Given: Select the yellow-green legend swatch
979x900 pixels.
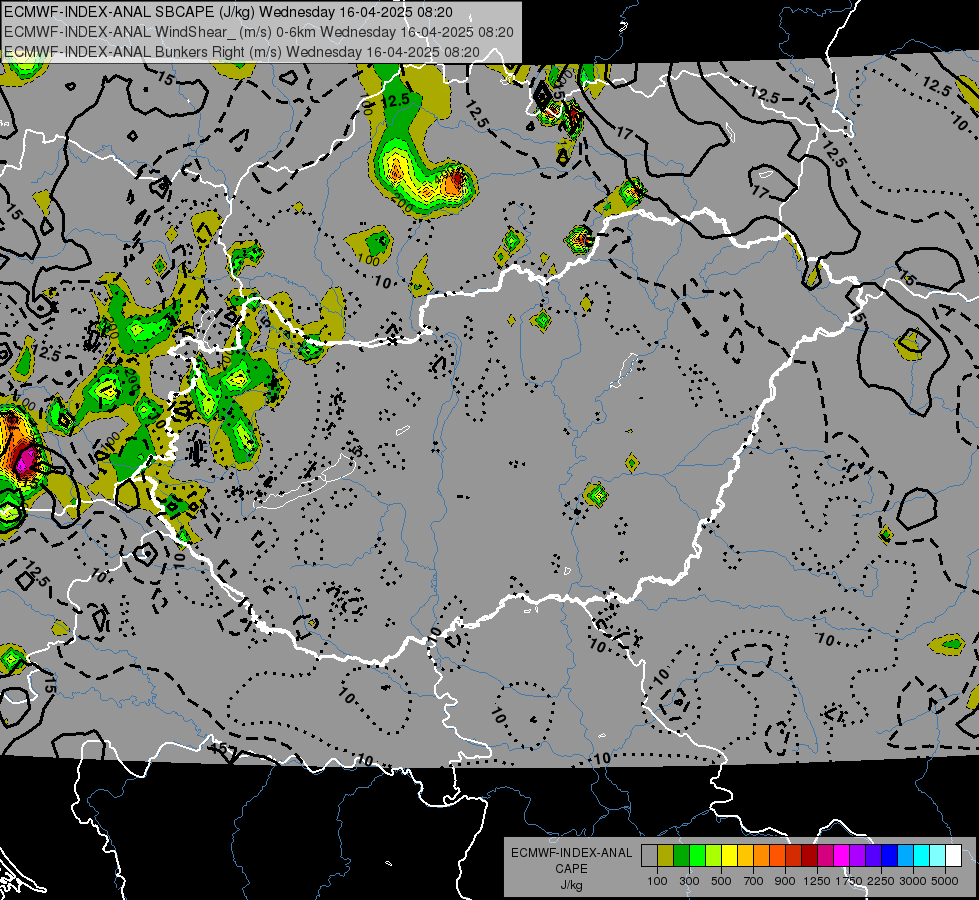Looking at the screenshot, I should [x=714, y=856].
